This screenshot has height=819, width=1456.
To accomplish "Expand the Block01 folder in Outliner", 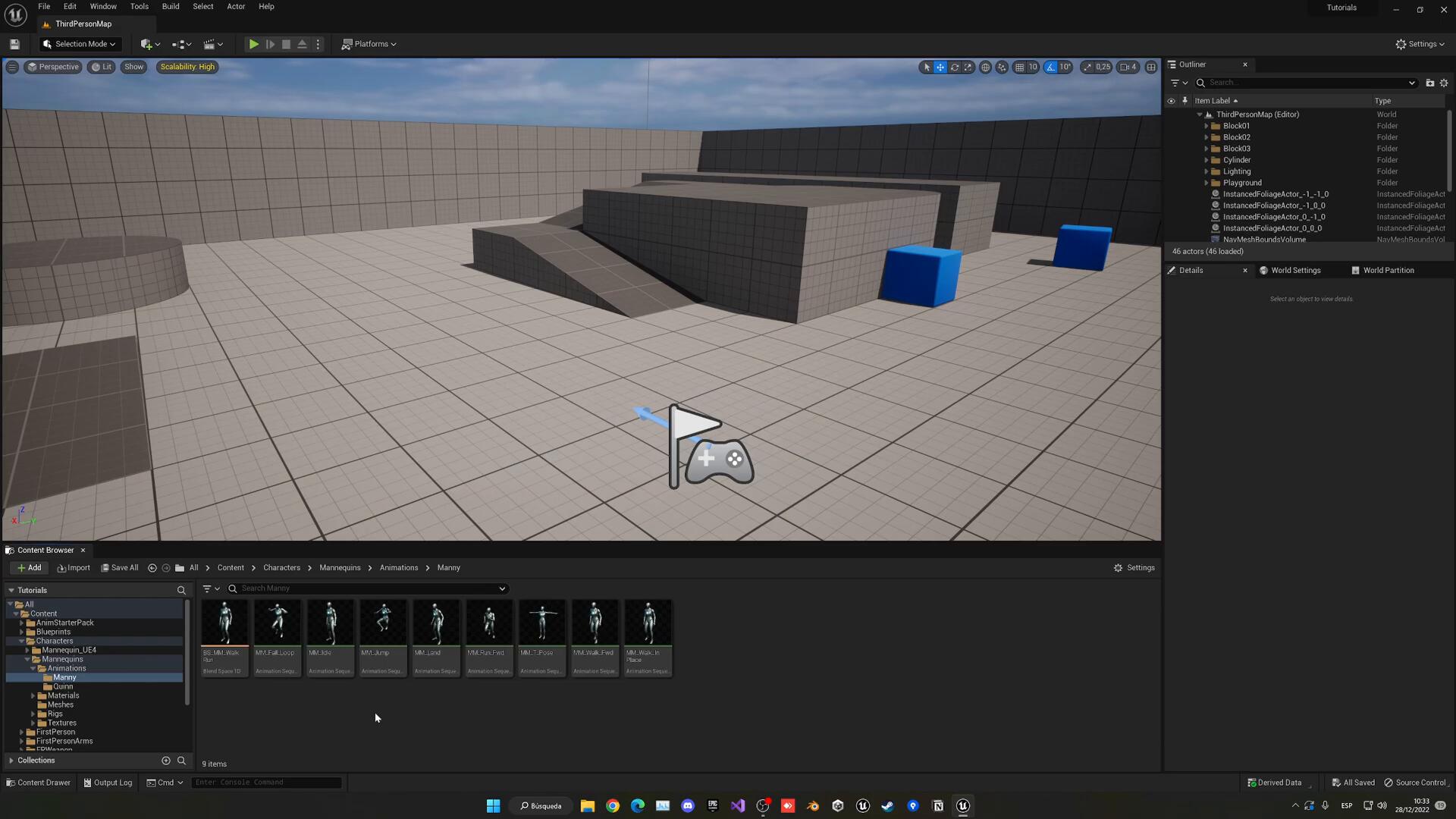I will pyautogui.click(x=1207, y=126).
